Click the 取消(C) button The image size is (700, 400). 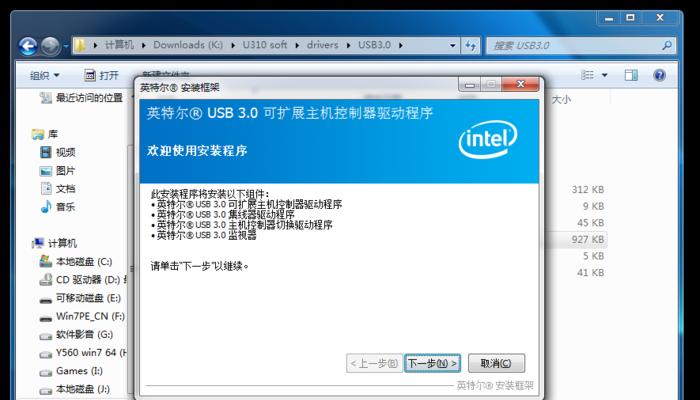(x=496, y=363)
